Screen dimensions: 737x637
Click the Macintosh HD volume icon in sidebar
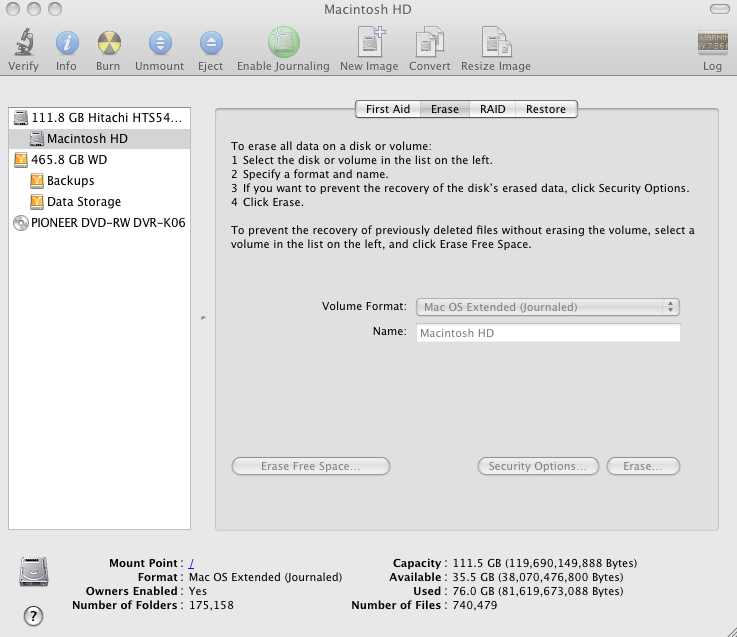coord(37,139)
